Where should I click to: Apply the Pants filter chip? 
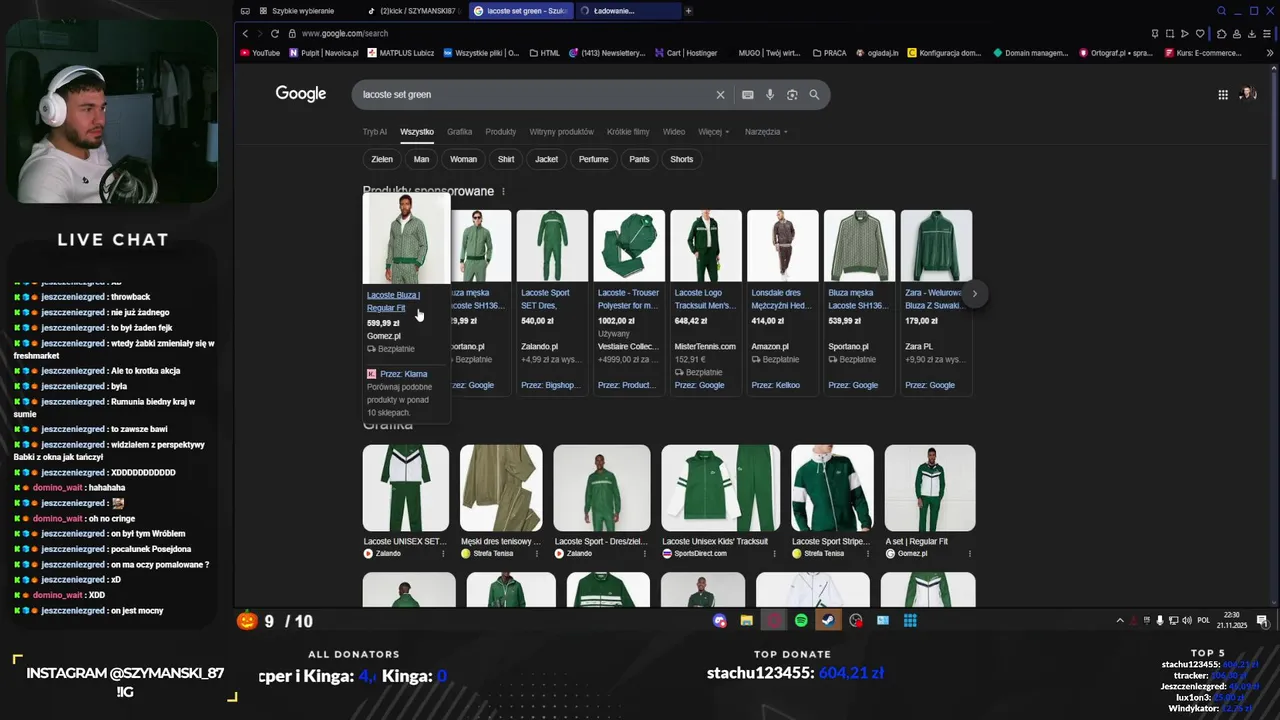pos(639,159)
